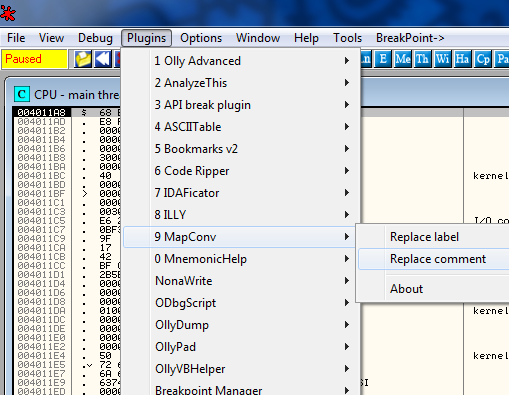Click the Restart rewind toolbar icon
Viewport: 509px width, 395px height.
103,59
